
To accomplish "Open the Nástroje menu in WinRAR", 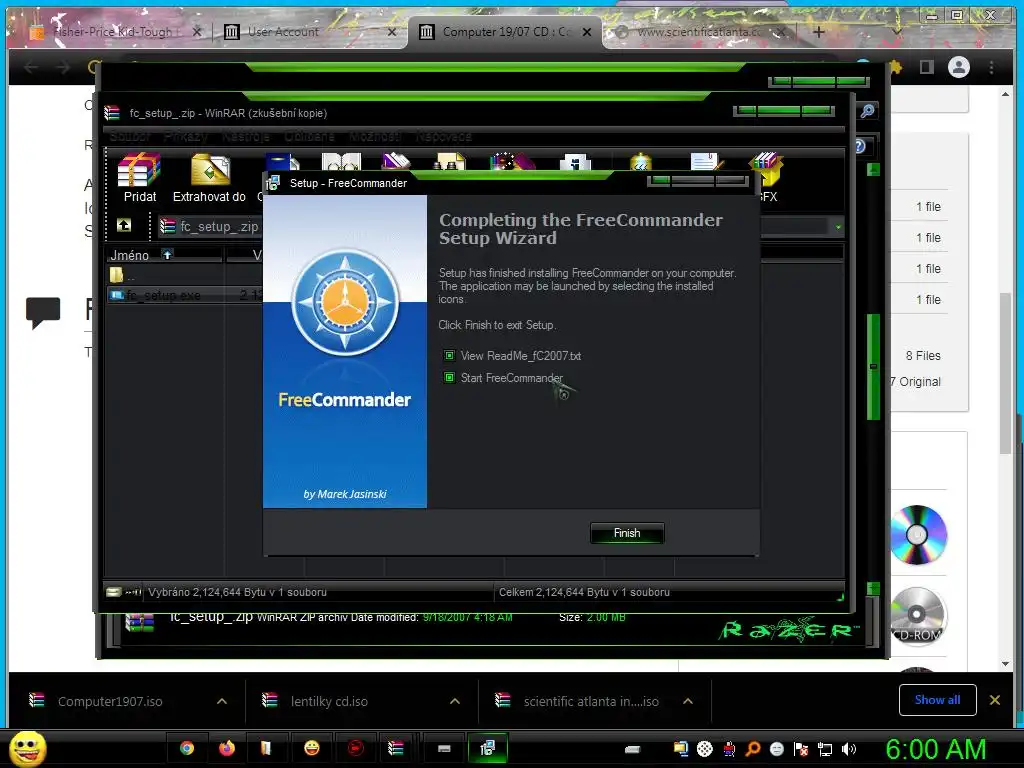I will point(246,136).
